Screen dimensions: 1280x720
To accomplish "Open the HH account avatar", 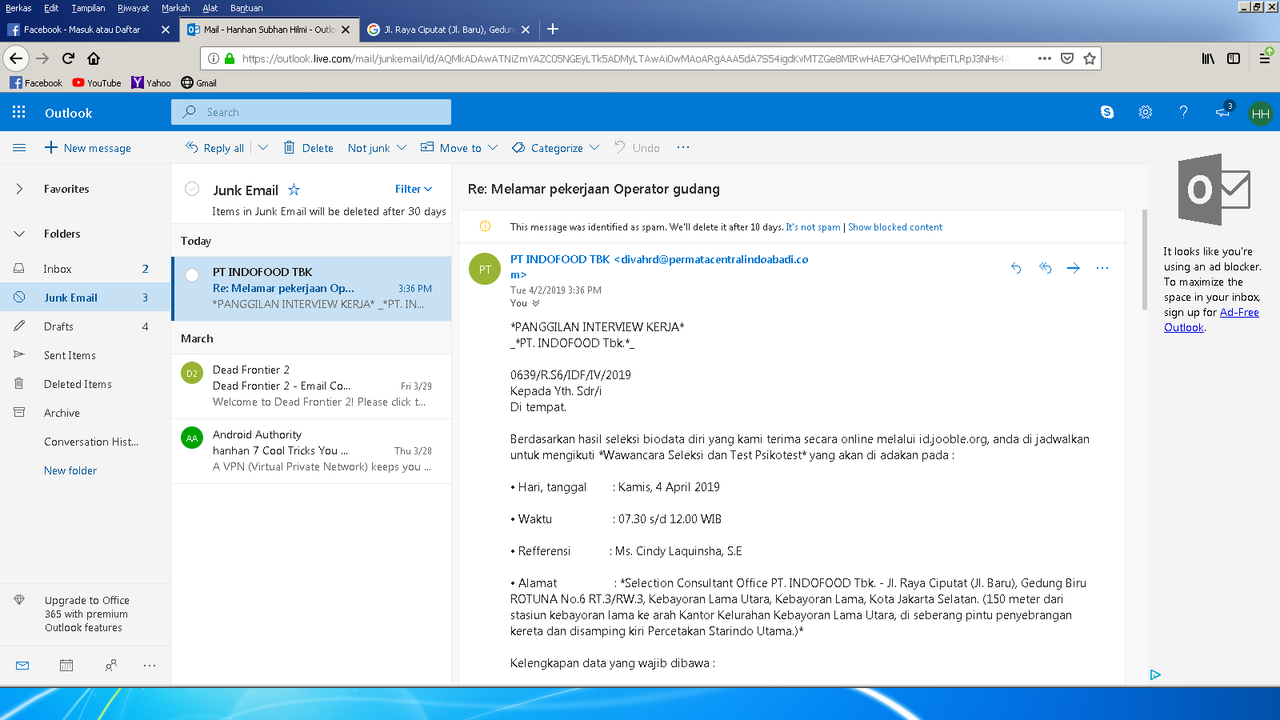I will pos(1260,113).
